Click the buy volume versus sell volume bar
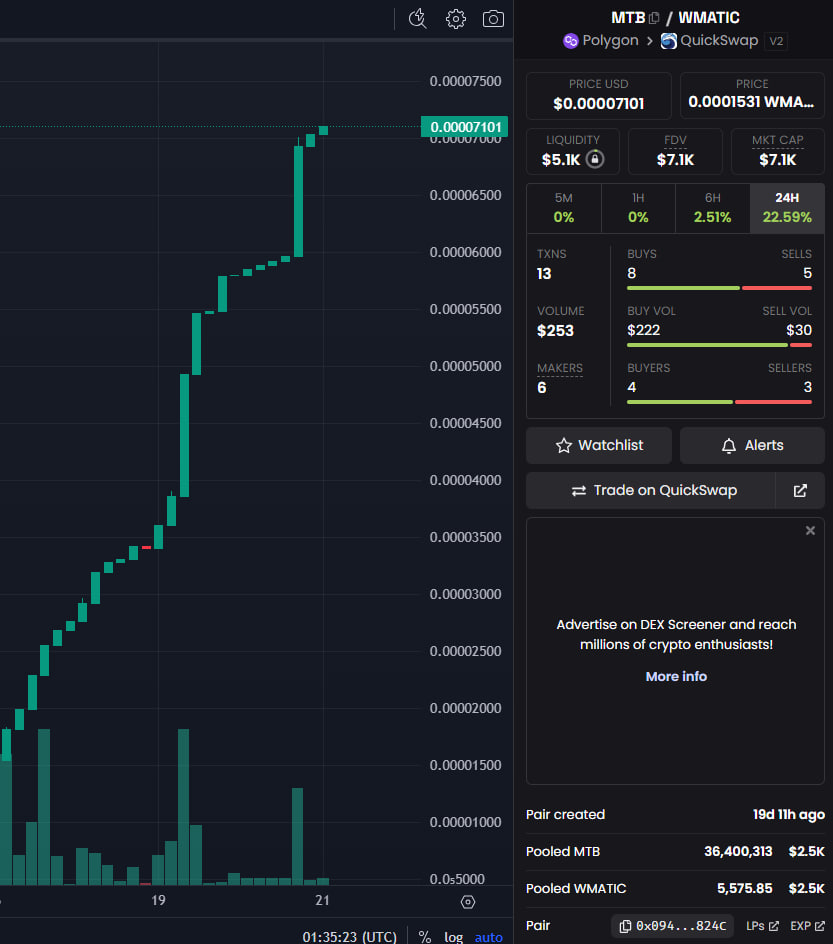The height and width of the screenshot is (944, 833). (719, 345)
